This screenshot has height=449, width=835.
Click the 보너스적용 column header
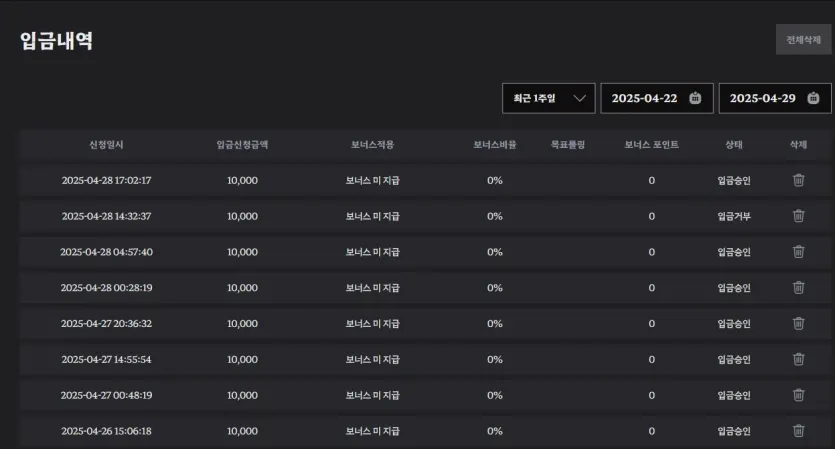pos(372,144)
